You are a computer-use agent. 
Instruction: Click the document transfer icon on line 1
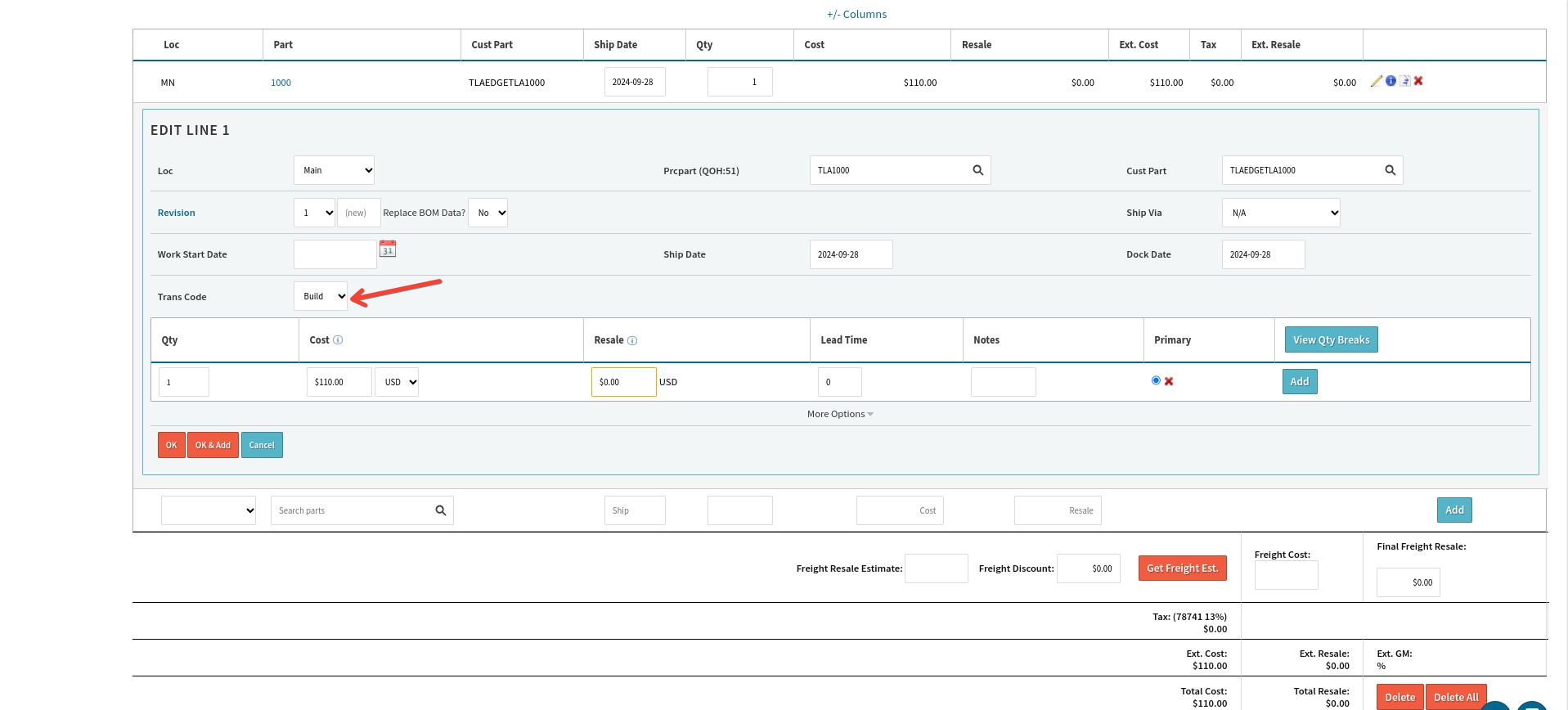click(1404, 81)
